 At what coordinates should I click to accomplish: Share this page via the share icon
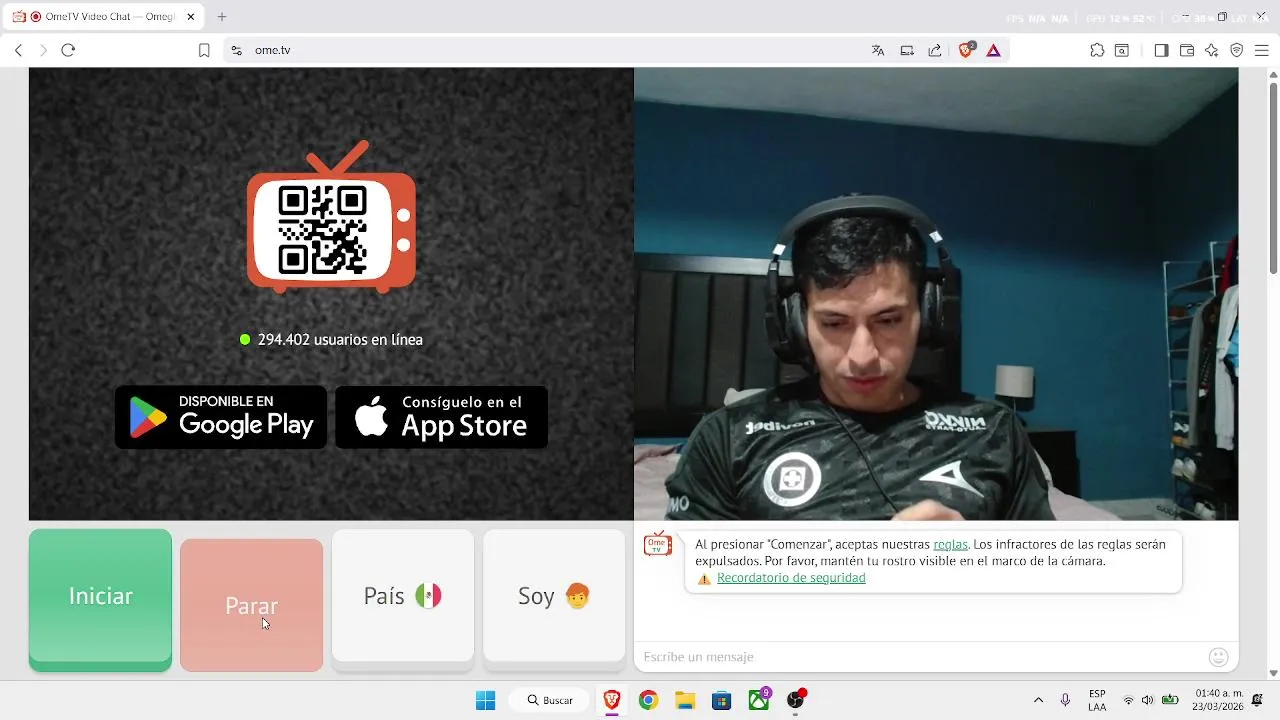click(x=935, y=50)
